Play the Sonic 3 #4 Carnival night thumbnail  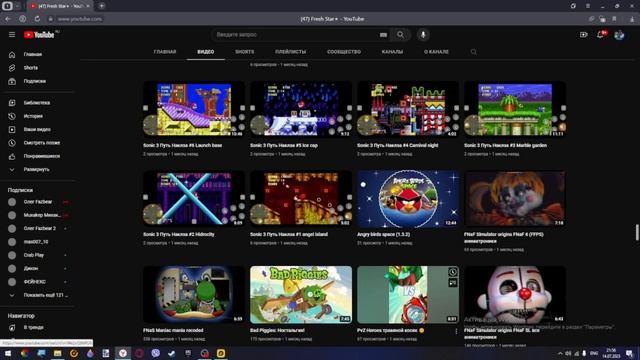click(408, 109)
